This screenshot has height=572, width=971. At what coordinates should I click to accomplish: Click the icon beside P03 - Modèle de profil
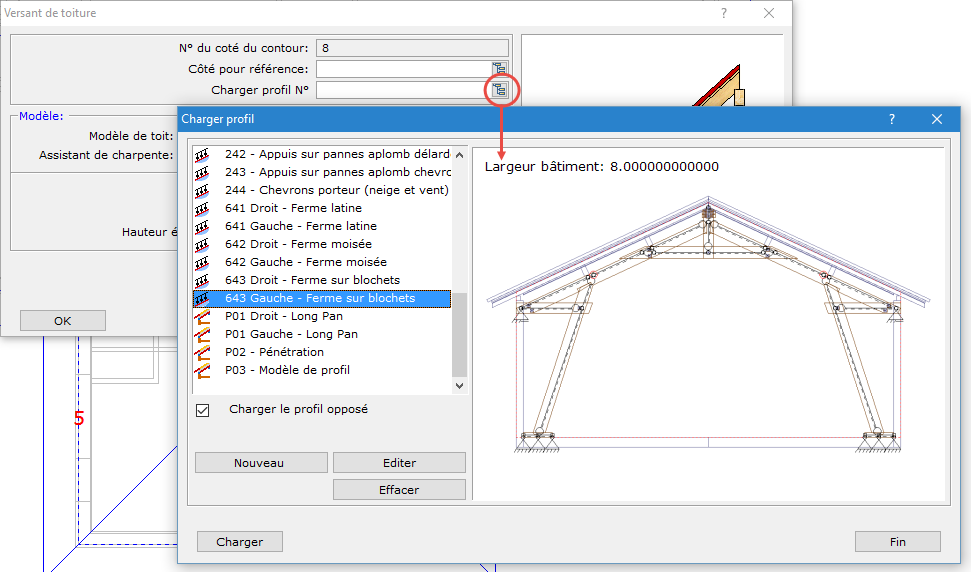click(203, 370)
